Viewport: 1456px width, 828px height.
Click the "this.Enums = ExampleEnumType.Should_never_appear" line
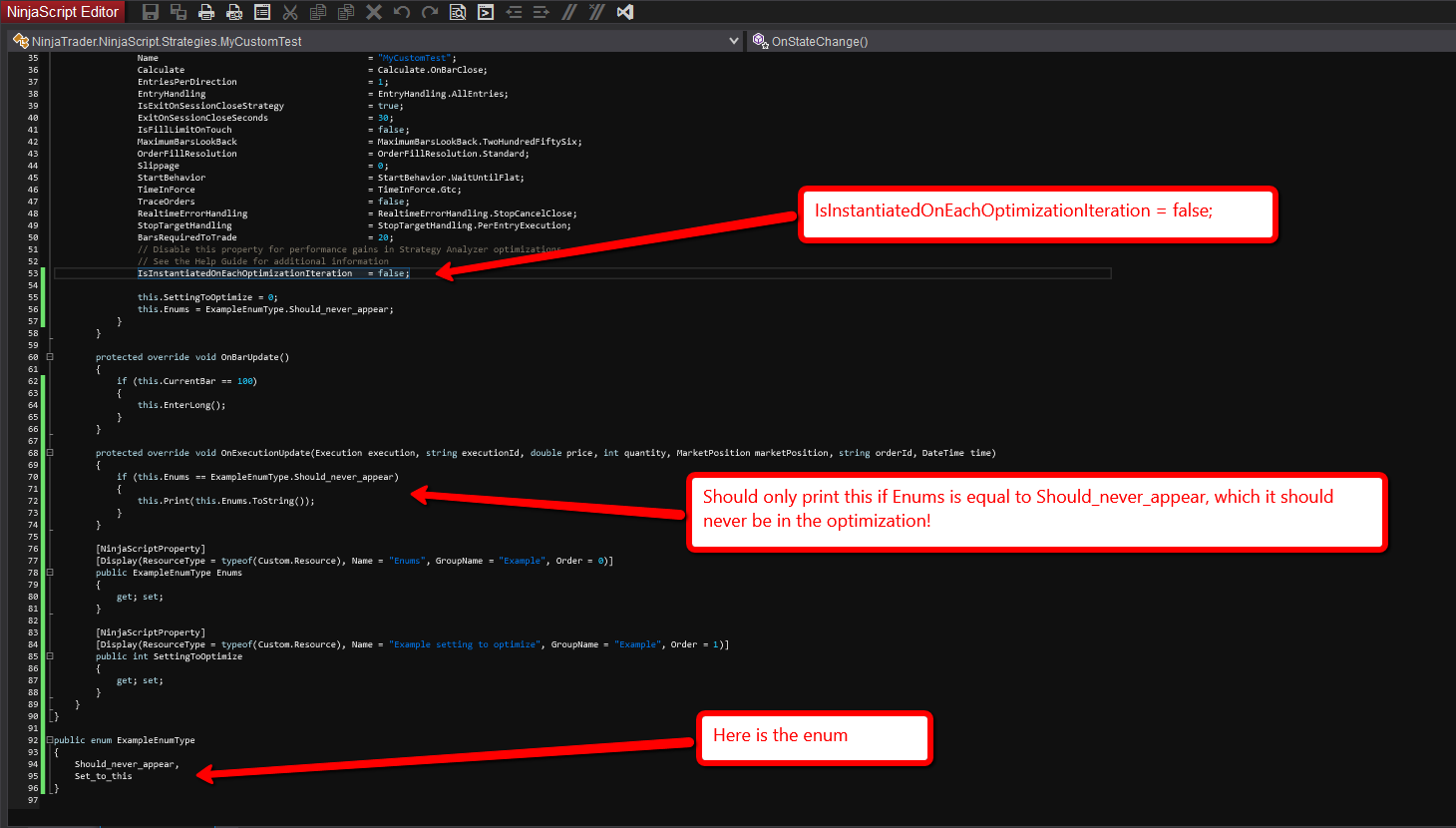[x=265, y=309]
